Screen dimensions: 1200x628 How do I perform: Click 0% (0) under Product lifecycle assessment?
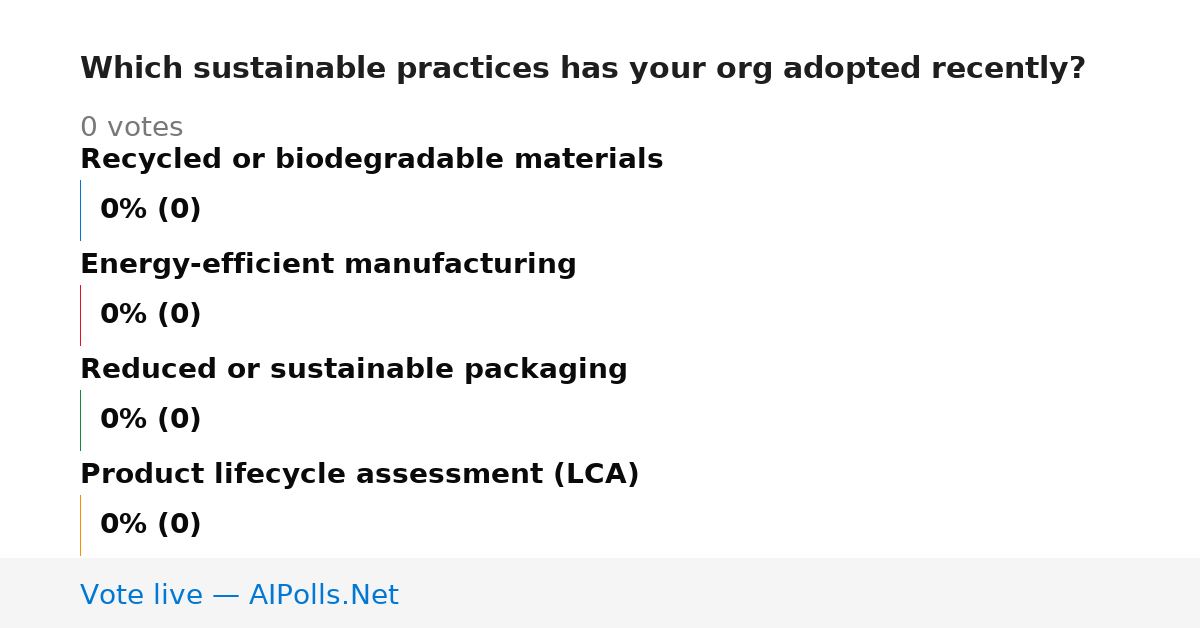click(x=151, y=525)
